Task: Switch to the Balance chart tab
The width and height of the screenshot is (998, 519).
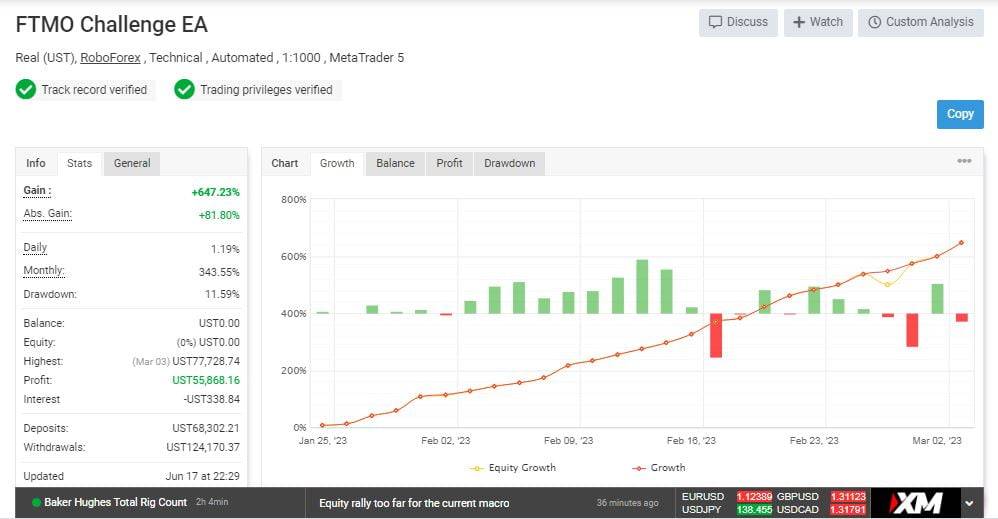Action: coord(395,163)
